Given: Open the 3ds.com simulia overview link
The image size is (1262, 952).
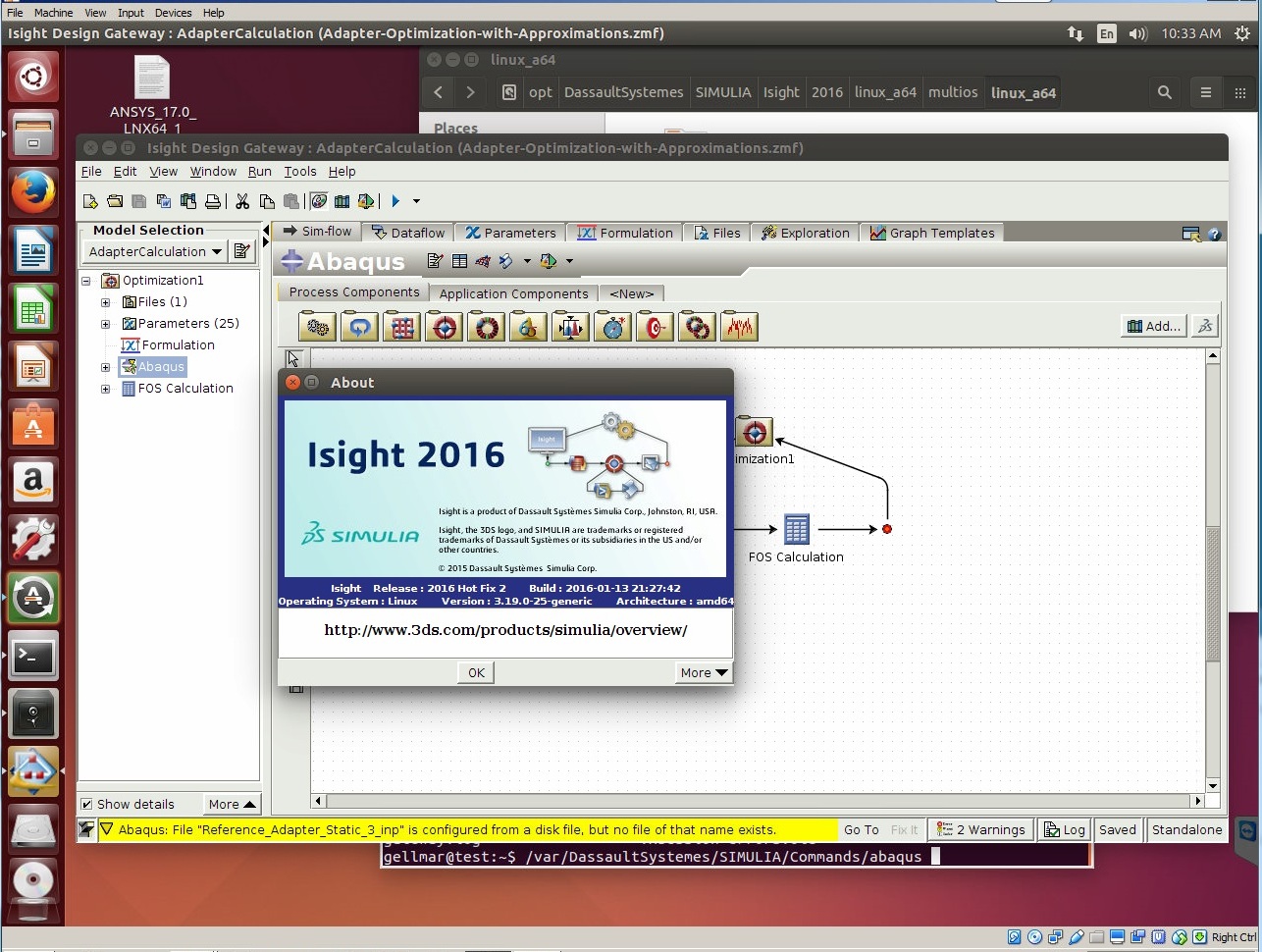Looking at the screenshot, I should [505, 630].
